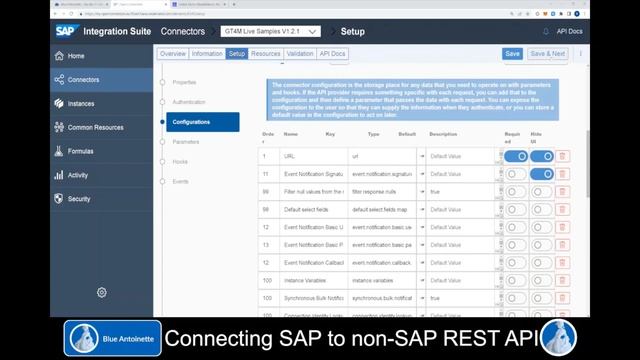640x360 pixels.
Task: Click the browser back arrow
Action: coord(55,13)
